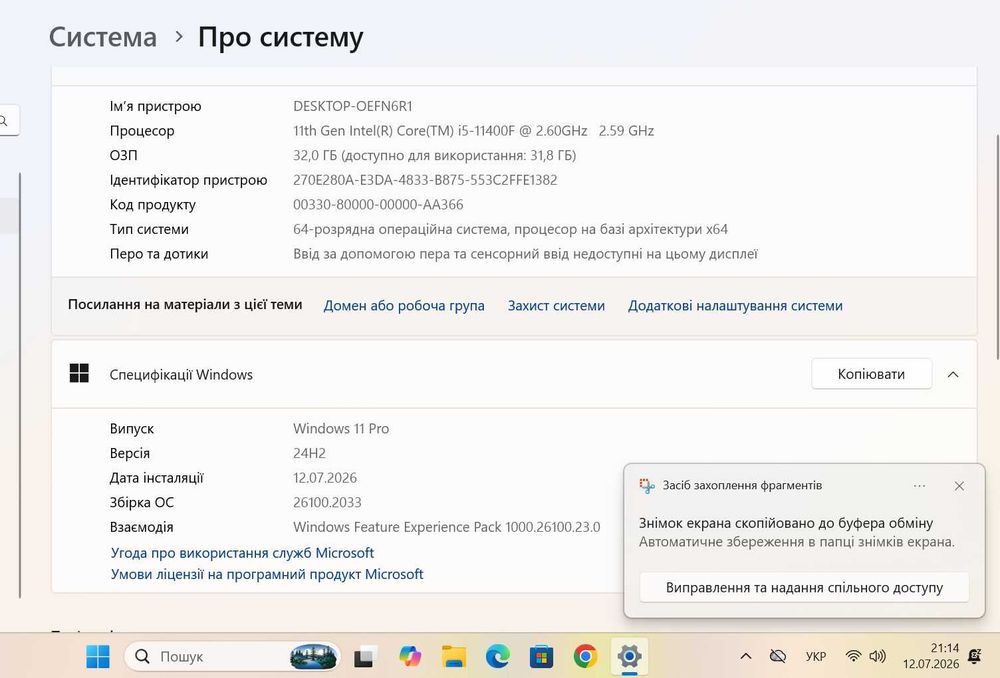Go back to Система breadcrumb
This screenshot has width=1000, height=678.
click(x=103, y=37)
